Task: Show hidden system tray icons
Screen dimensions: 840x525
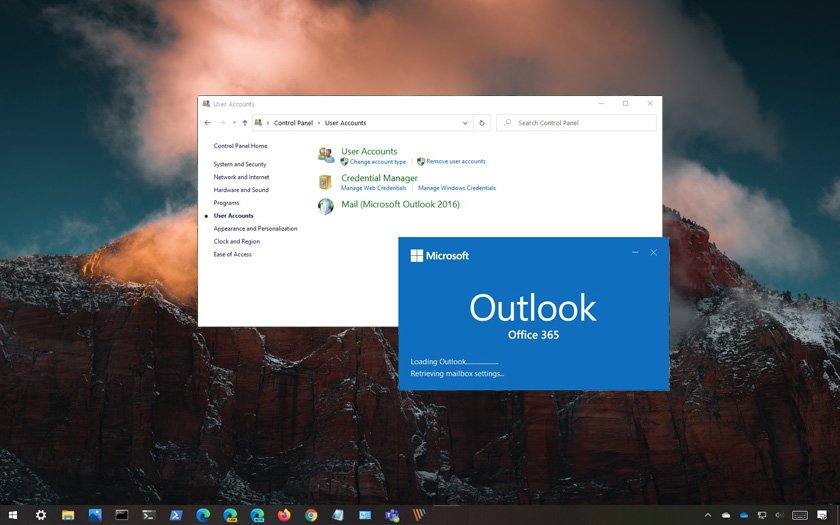Action: 708,515
